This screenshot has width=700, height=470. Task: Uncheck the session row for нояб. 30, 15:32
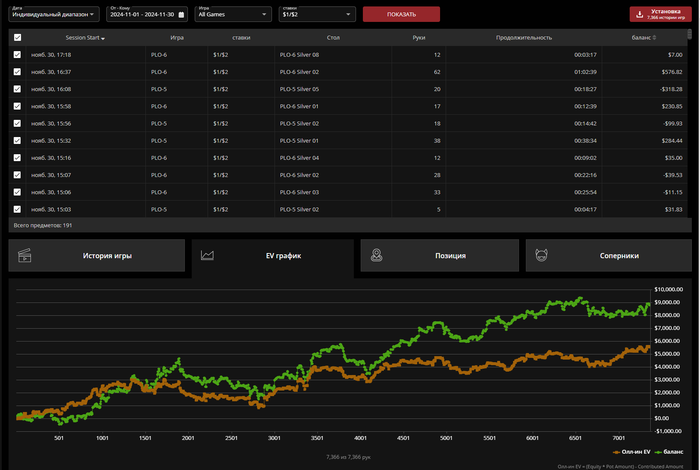17,140
